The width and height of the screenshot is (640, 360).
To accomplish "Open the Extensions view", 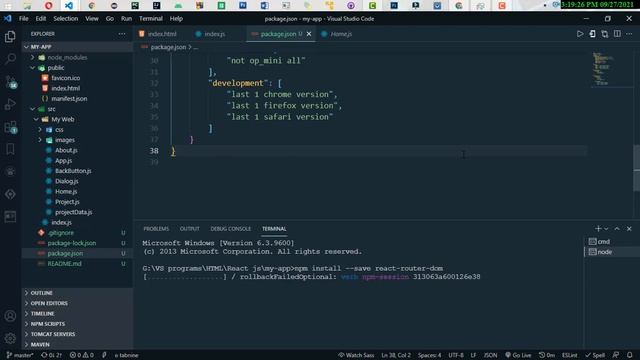I will (10, 127).
